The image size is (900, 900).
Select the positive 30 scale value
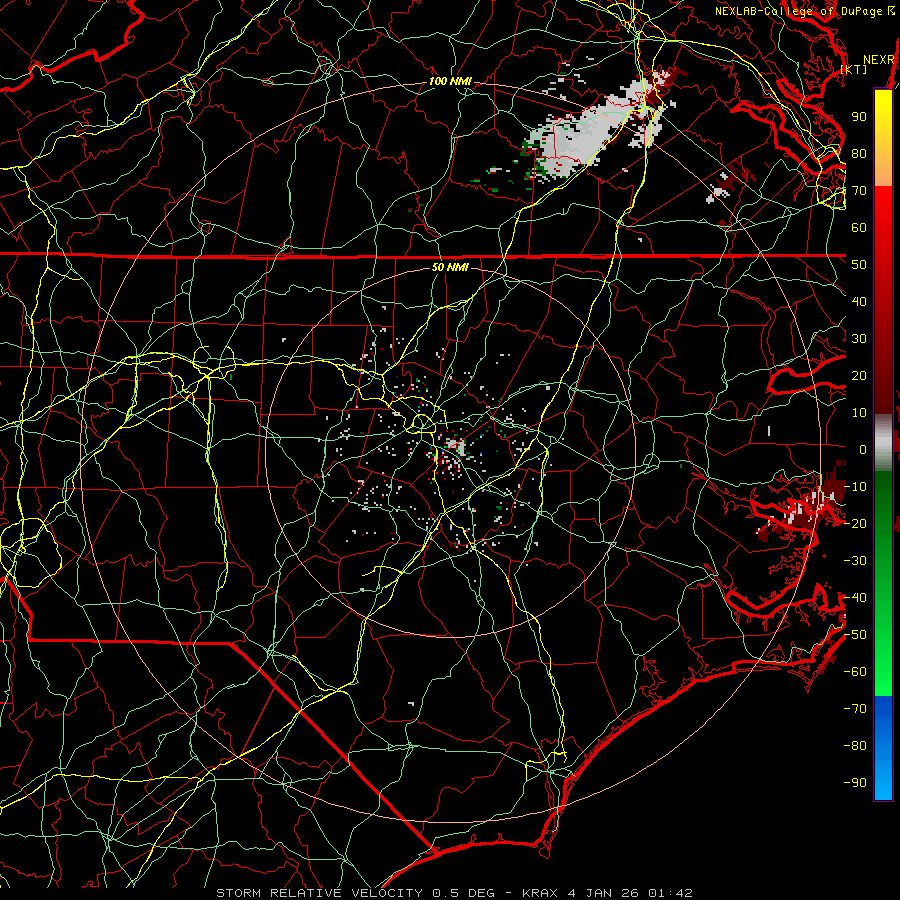pyautogui.click(x=859, y=339)
